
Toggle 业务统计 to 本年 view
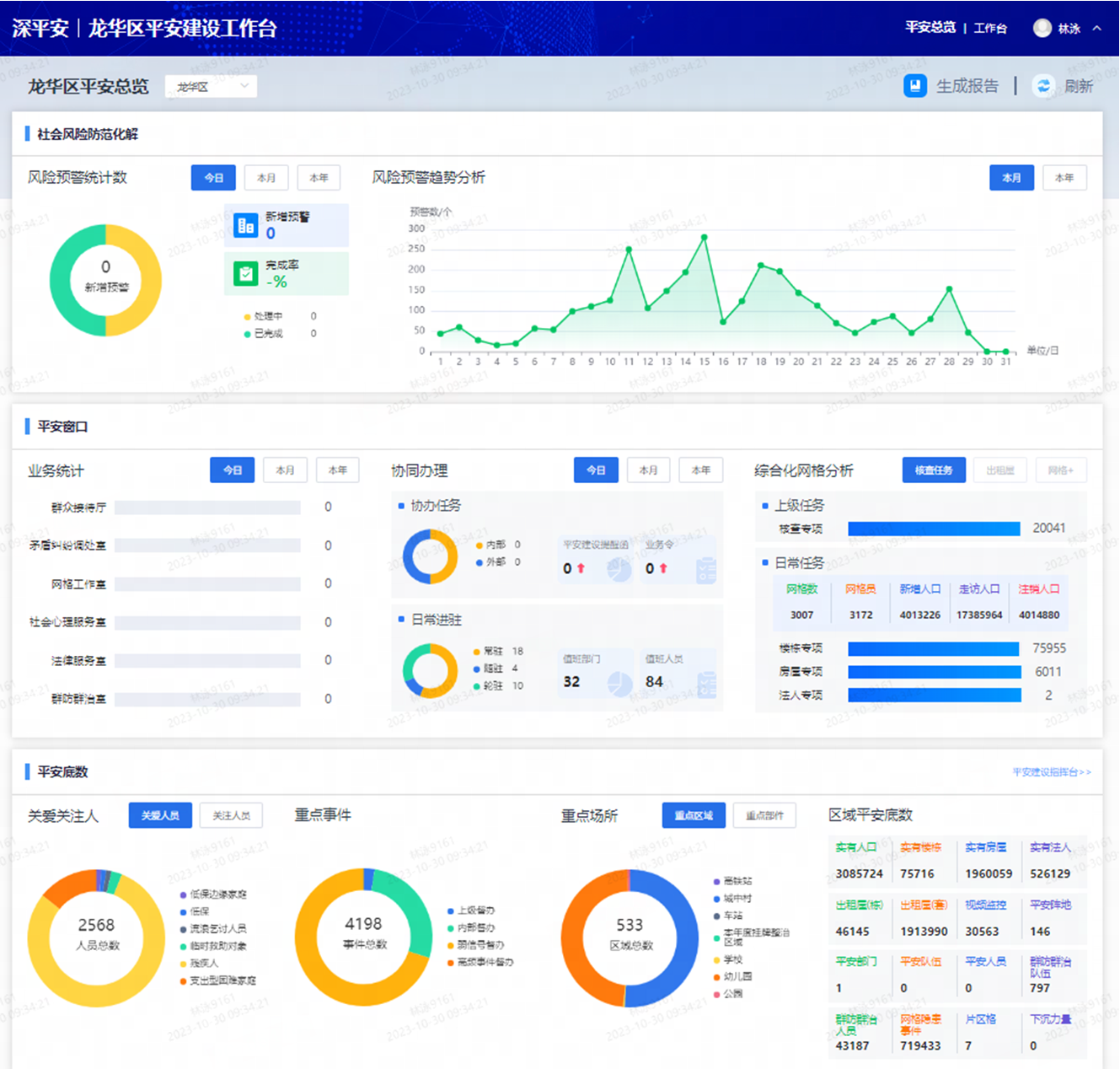[337, 470]
